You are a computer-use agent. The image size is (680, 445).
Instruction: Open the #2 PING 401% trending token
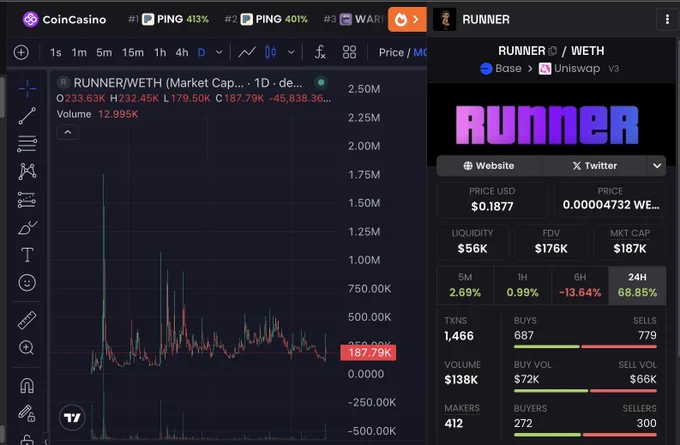click(x=266, y=19)
